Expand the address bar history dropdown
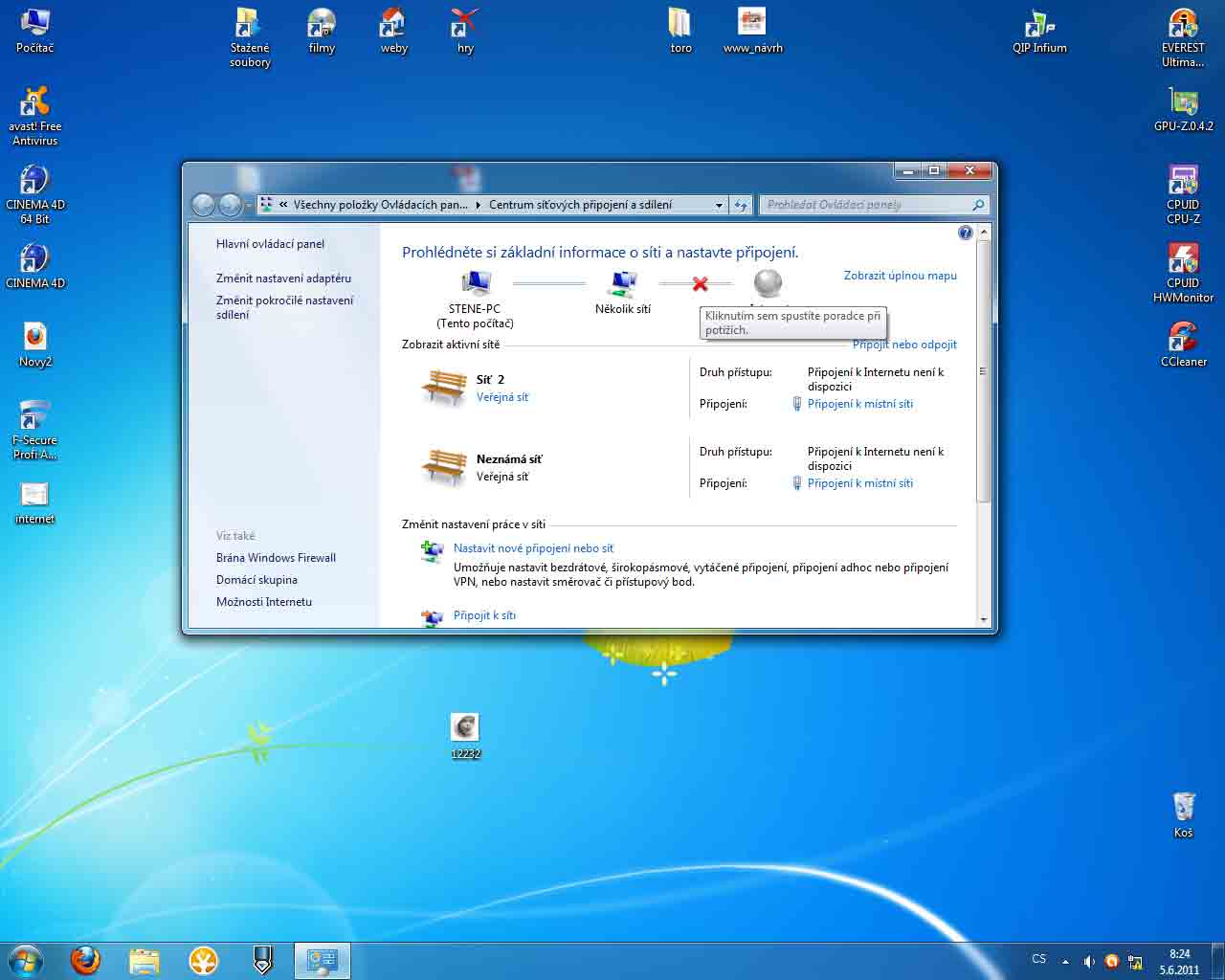 (719, 205)
